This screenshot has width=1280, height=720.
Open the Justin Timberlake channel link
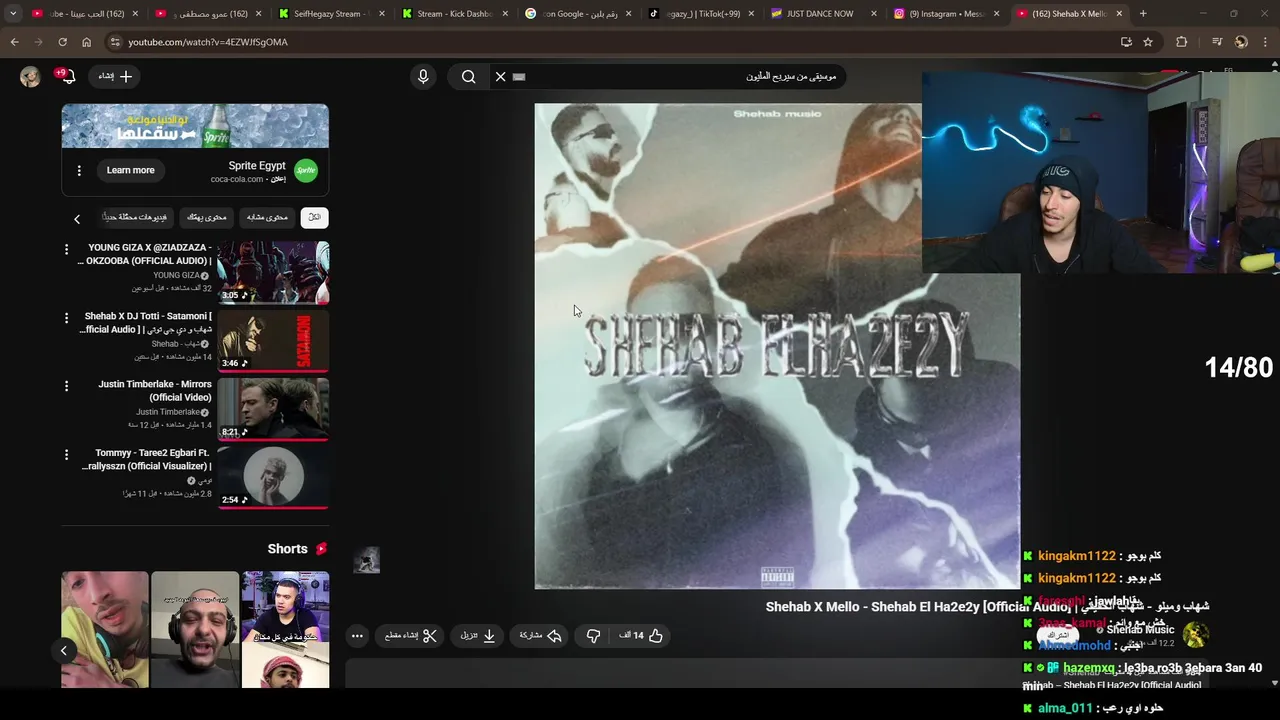point(168,412)
